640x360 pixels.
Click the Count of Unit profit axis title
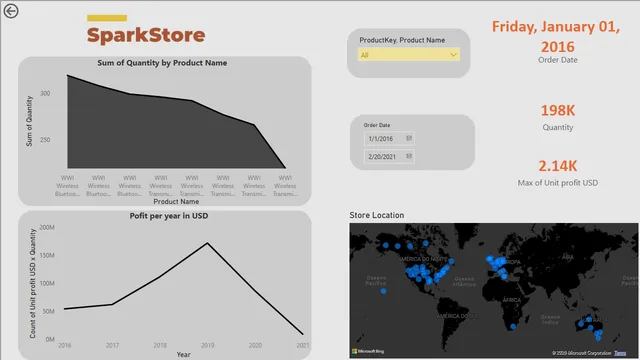[33, 283]
